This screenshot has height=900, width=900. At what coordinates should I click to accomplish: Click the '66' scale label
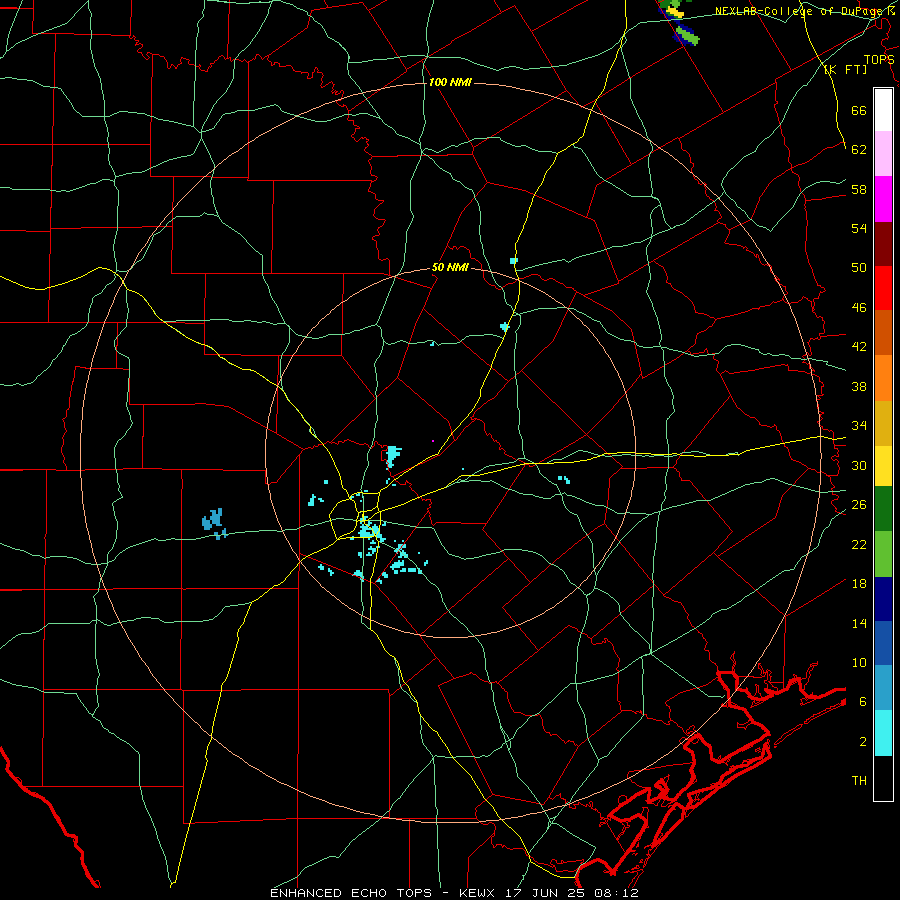[859, 111]
